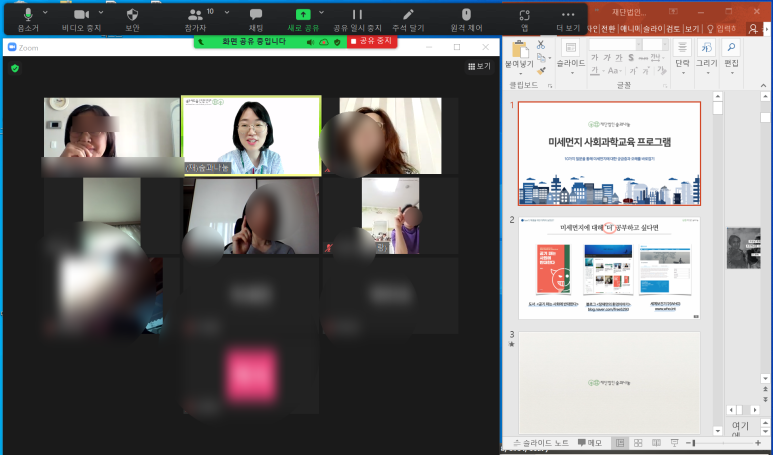This screenshot has width=773, height=455.
Task: Open audio options arrow next to mute
Action: pos(45,12)
